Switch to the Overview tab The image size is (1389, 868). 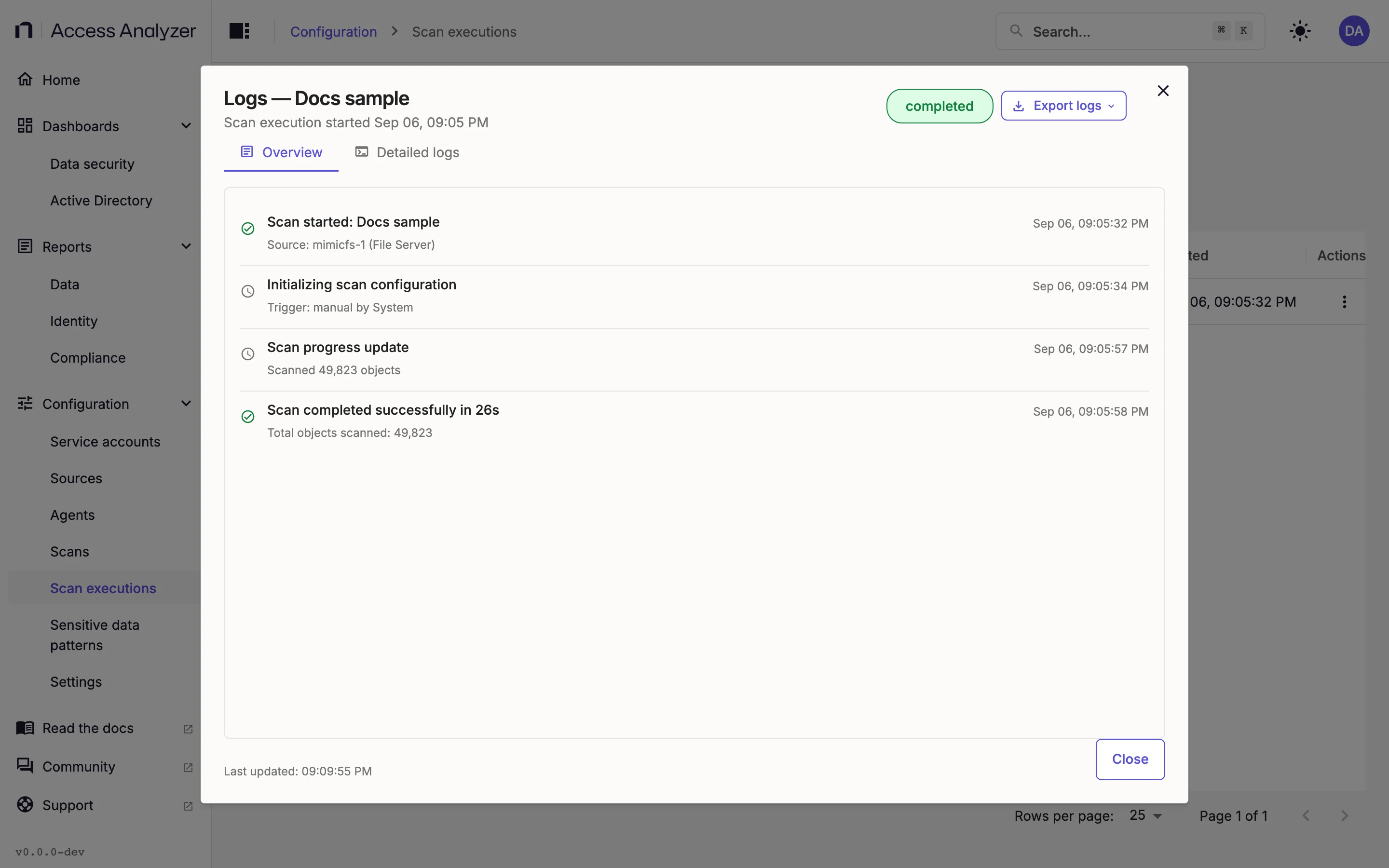coord(281,152)
